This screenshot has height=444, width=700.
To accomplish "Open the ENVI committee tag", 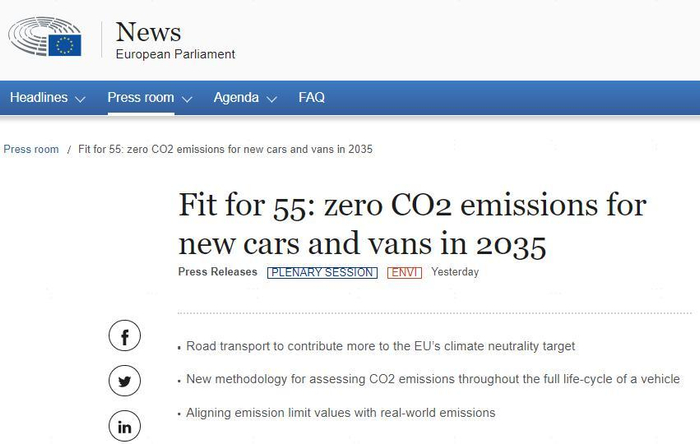I will [x=406, y=272].
